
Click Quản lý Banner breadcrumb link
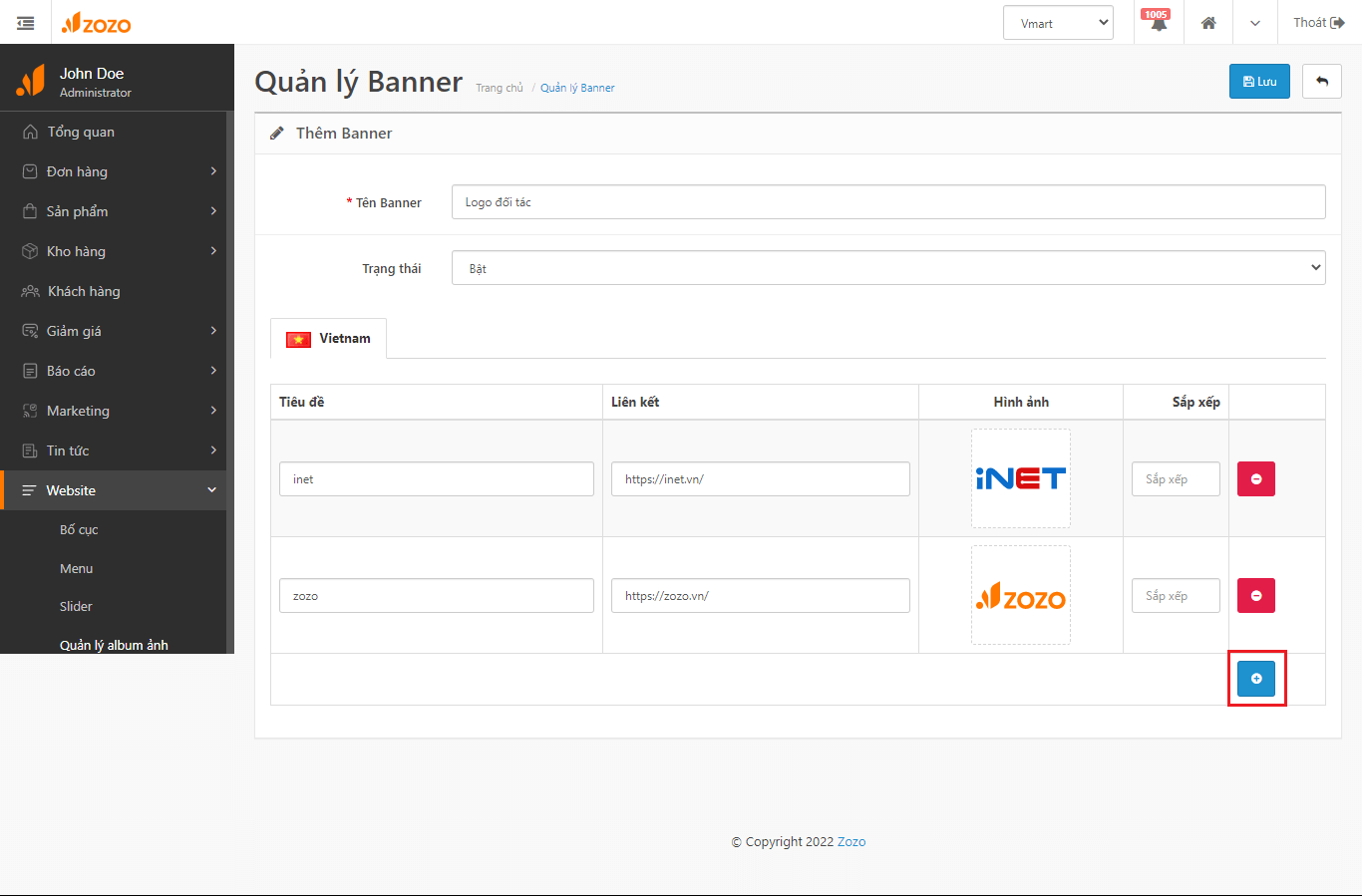tap(577, 88)
